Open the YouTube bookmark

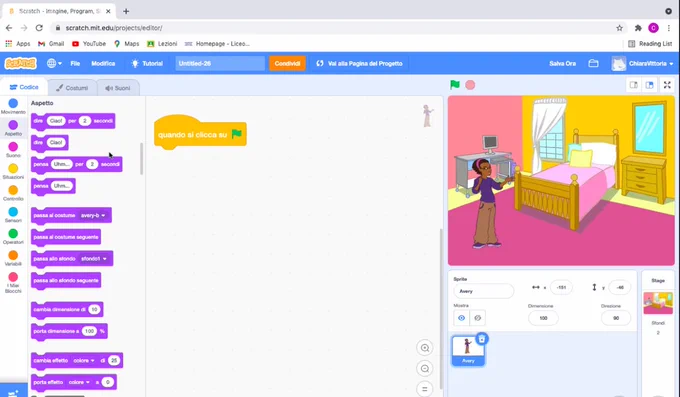click(x=89, y=44)
